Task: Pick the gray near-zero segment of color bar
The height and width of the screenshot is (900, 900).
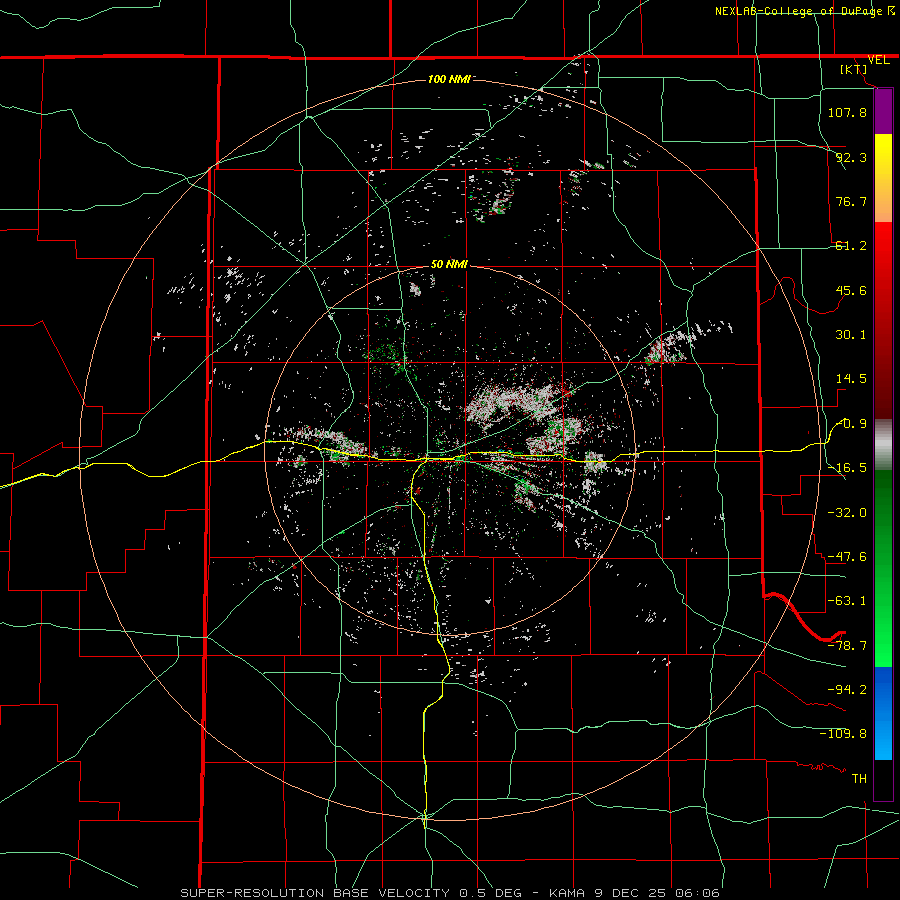Action: click(883, 445)
